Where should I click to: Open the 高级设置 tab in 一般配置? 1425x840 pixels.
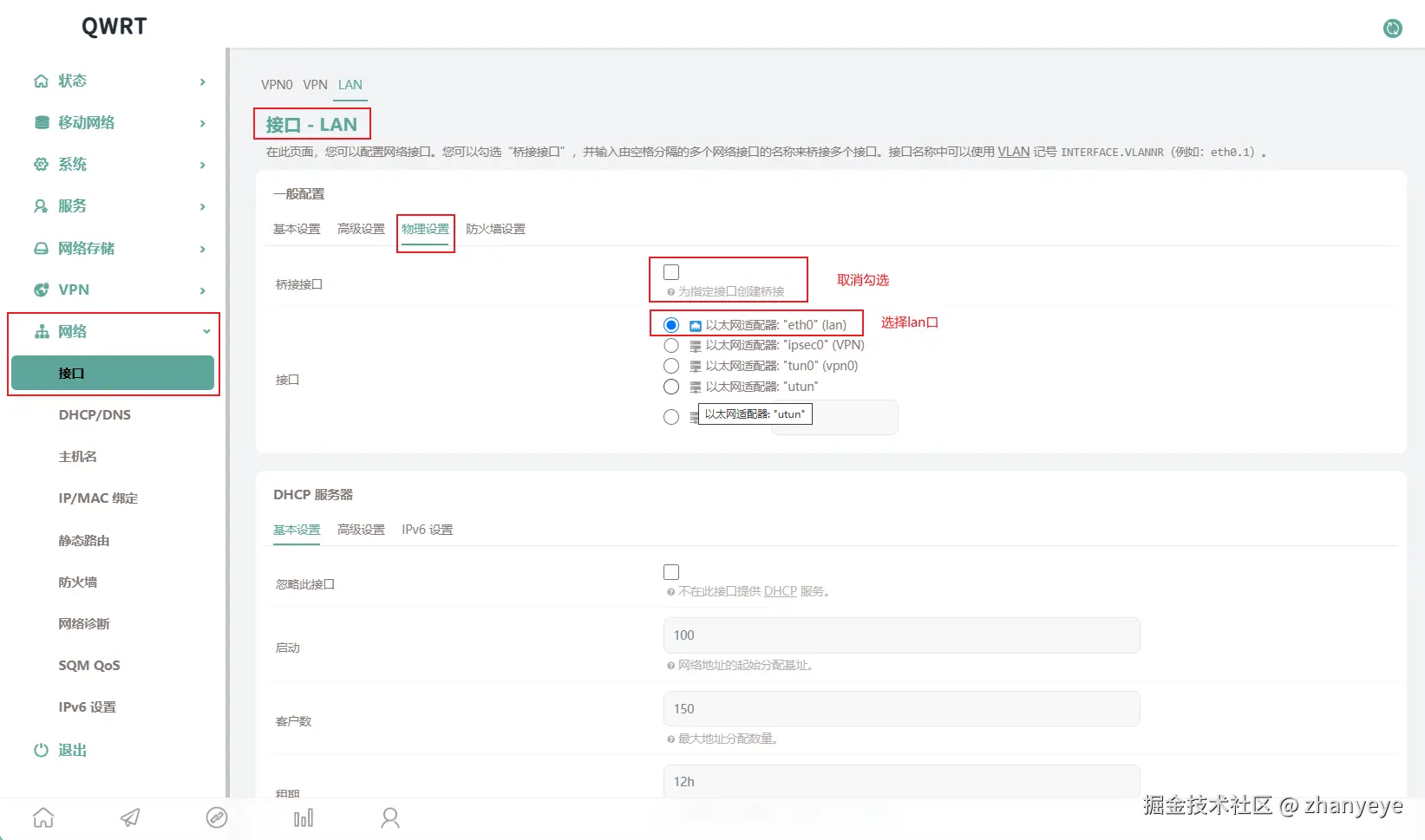361,229
